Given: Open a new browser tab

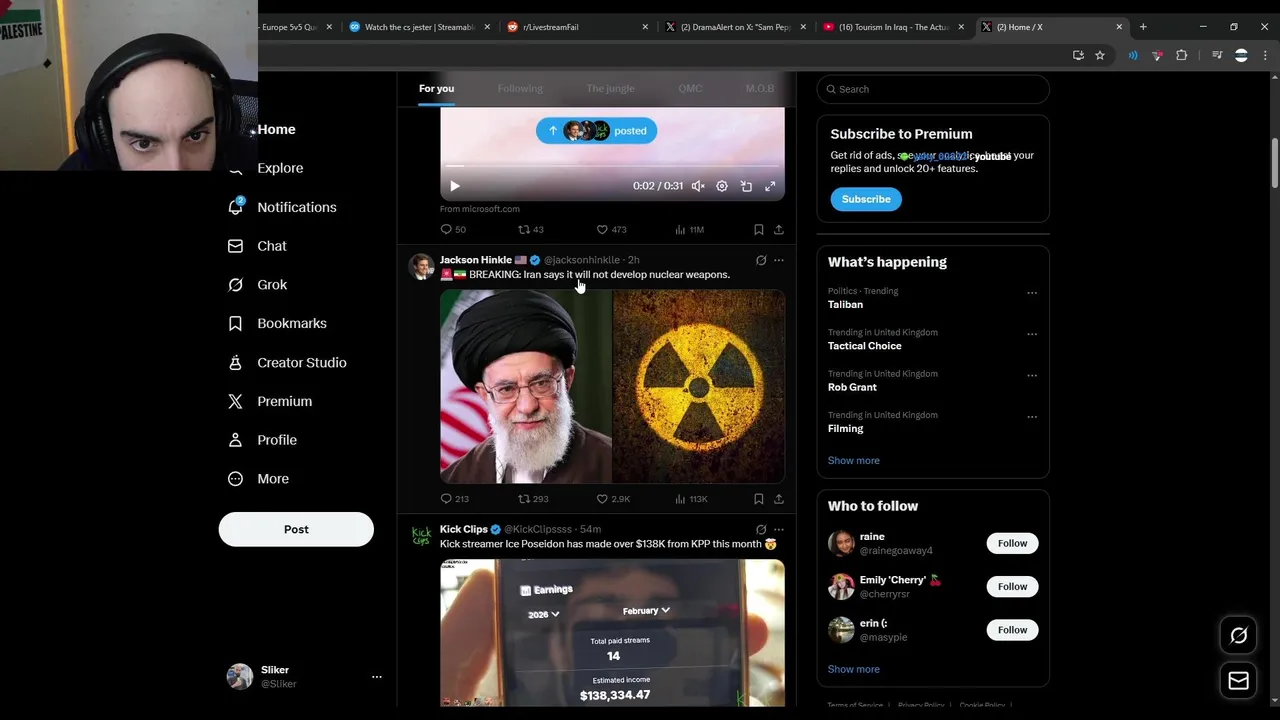Looking at the screenshot, I should [x=1143, y=27].
